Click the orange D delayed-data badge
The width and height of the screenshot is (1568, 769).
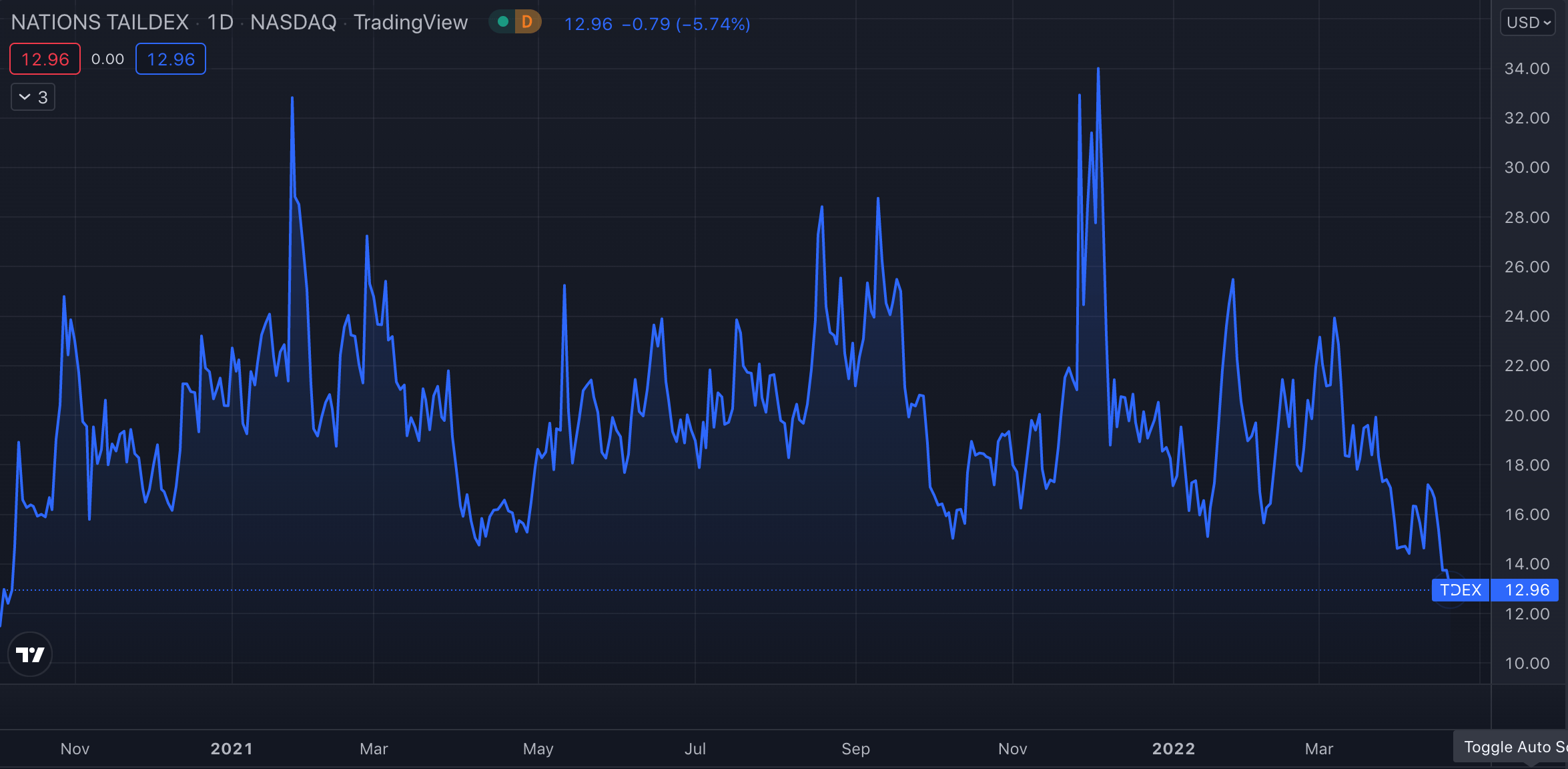[x=527, y=22]
